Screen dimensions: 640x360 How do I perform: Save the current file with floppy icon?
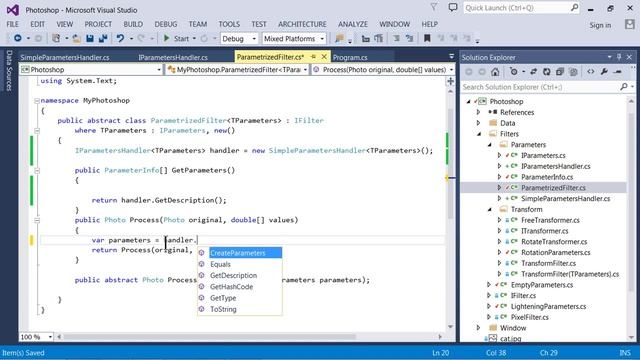tap(90, 38)
